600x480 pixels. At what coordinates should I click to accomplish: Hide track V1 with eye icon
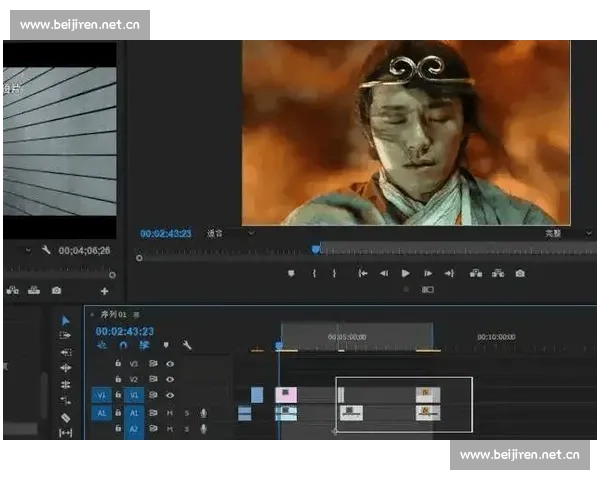click(170, 395)
